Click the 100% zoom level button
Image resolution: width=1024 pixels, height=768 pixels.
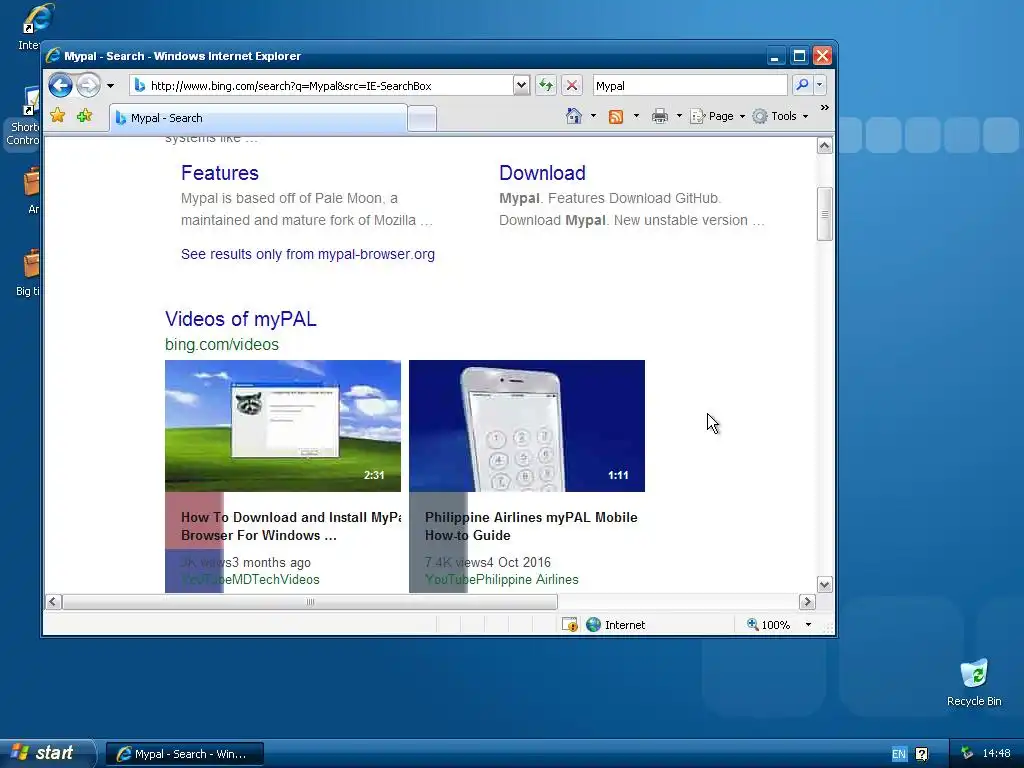coord(769,625)
